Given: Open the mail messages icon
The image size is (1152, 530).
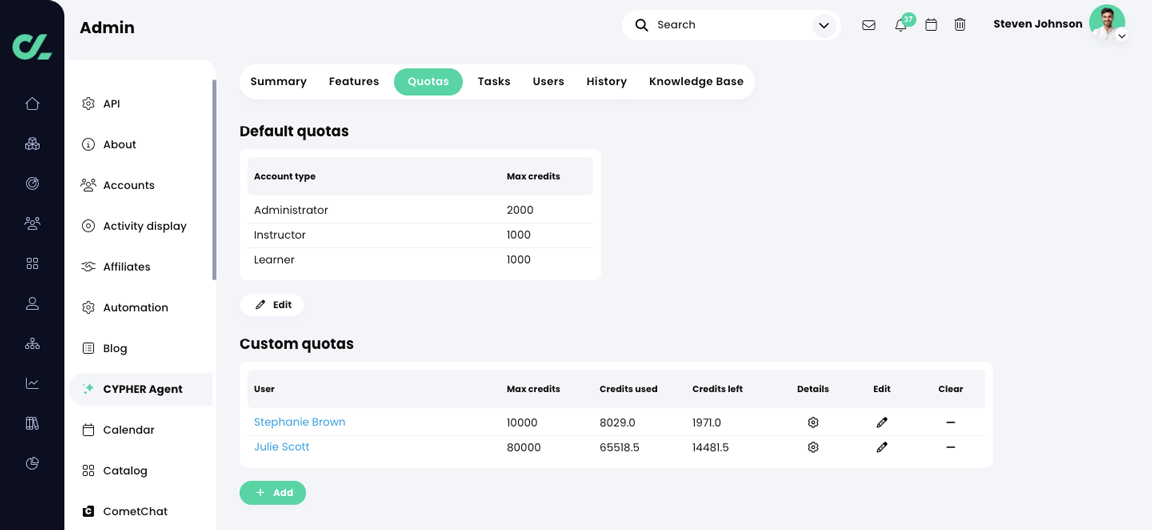Looking at the screenshot, I should pyautogui.click(x=868, y=25).
